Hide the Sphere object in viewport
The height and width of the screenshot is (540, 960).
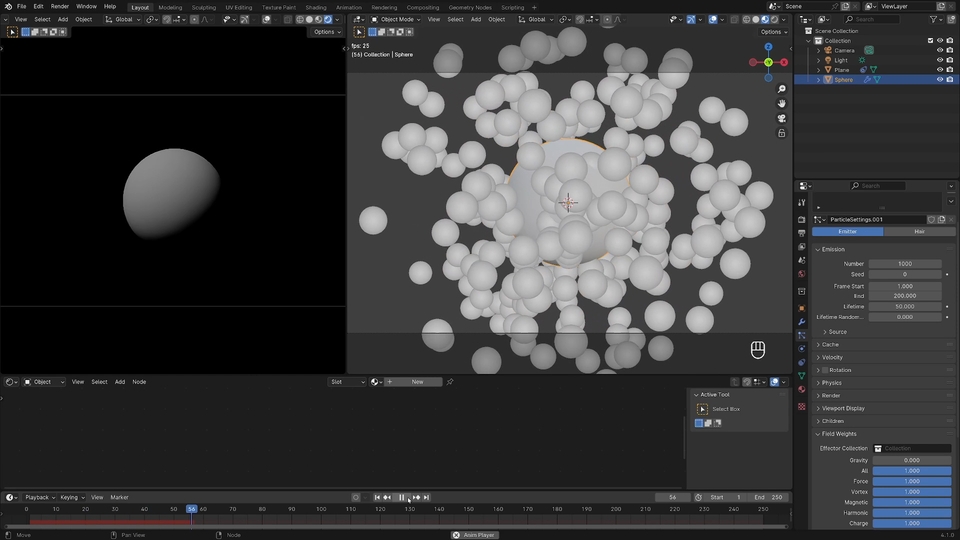coord(940,80)
